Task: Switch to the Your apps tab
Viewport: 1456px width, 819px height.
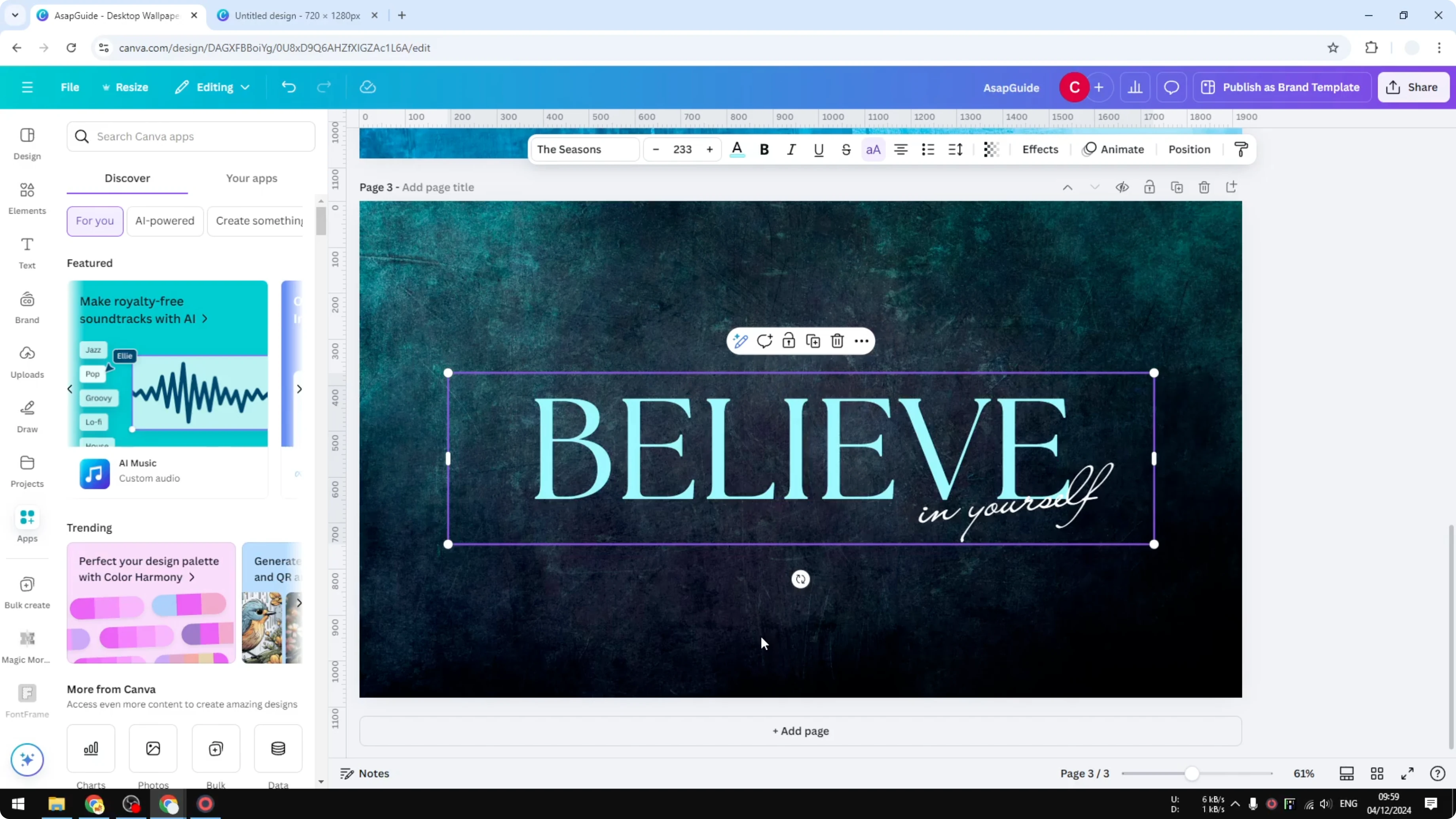Action: [252, 178]
